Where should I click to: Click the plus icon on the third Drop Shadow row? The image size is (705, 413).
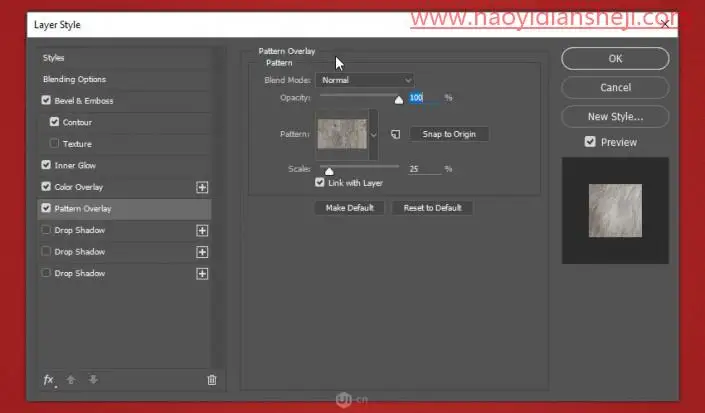[x=202, y=274]
